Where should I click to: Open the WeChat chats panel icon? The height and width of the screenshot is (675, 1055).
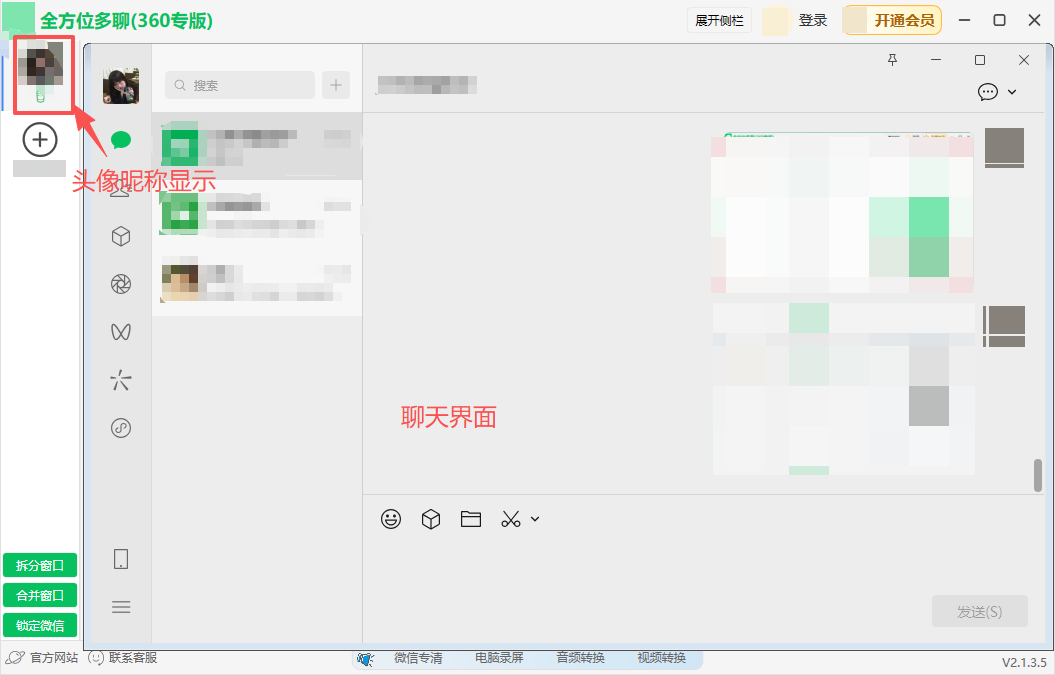click(120, 140)
